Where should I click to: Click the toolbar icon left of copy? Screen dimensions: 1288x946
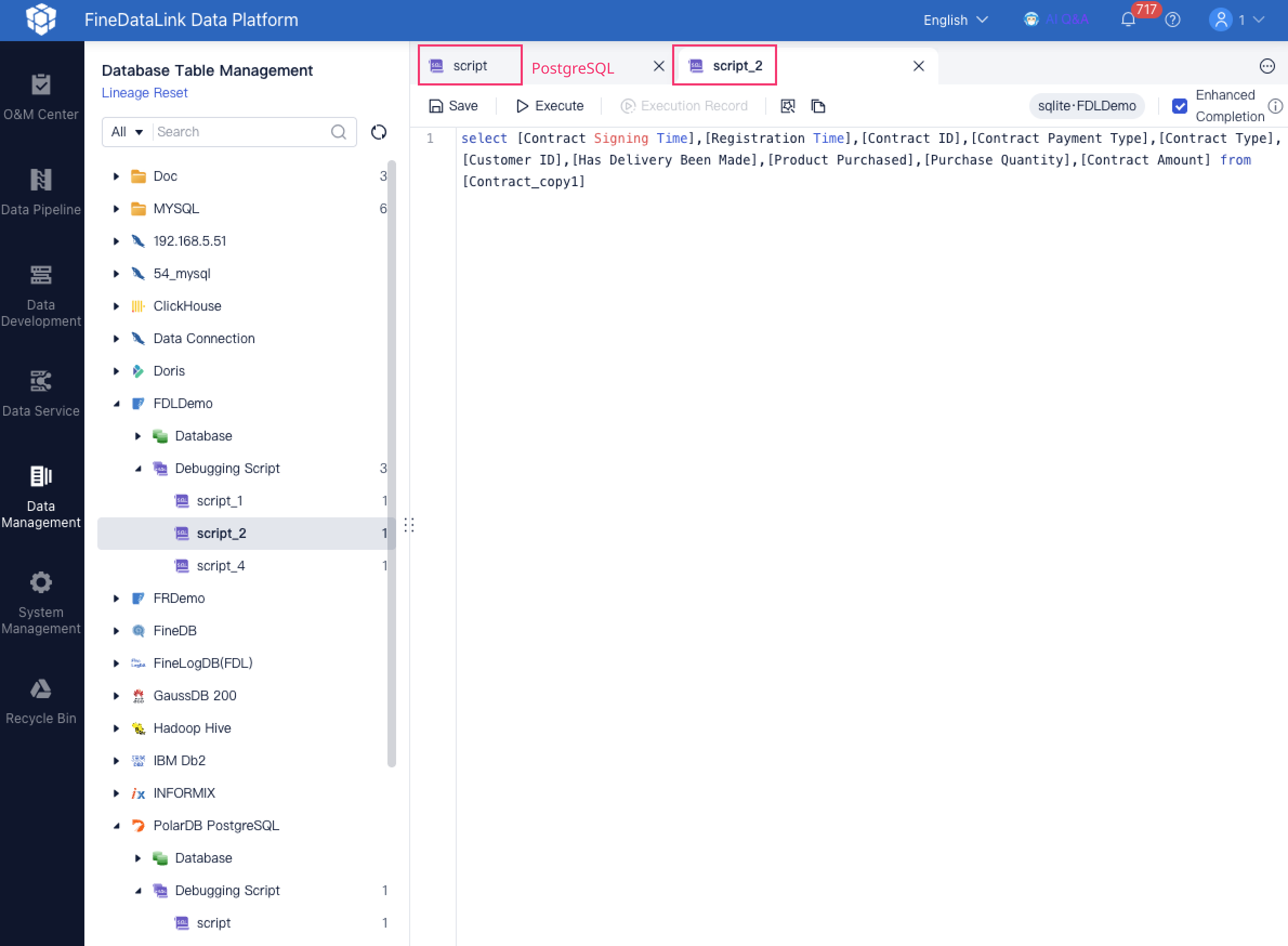pyautogui.click(x=788, y=106)
